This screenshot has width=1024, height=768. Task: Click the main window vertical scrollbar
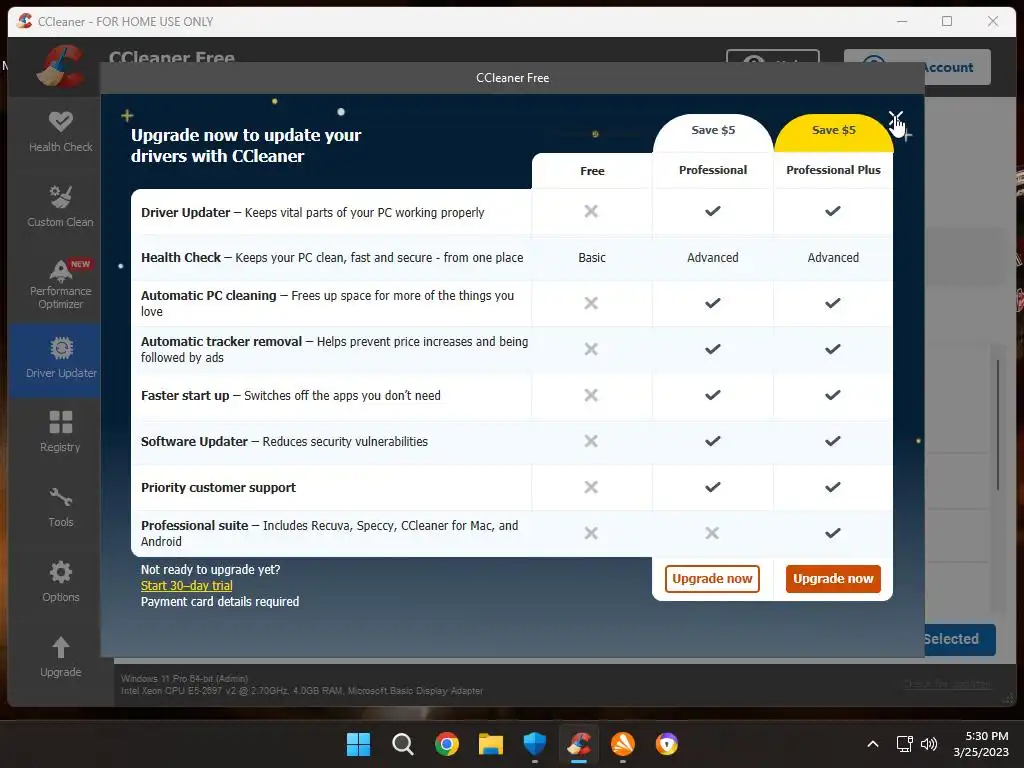[x=998, y=424]
